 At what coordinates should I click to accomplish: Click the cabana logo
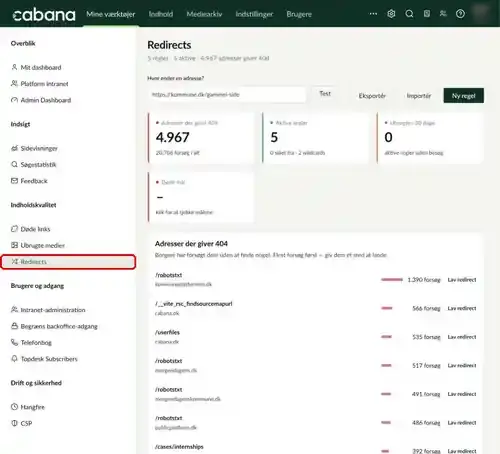pos(44,15)
